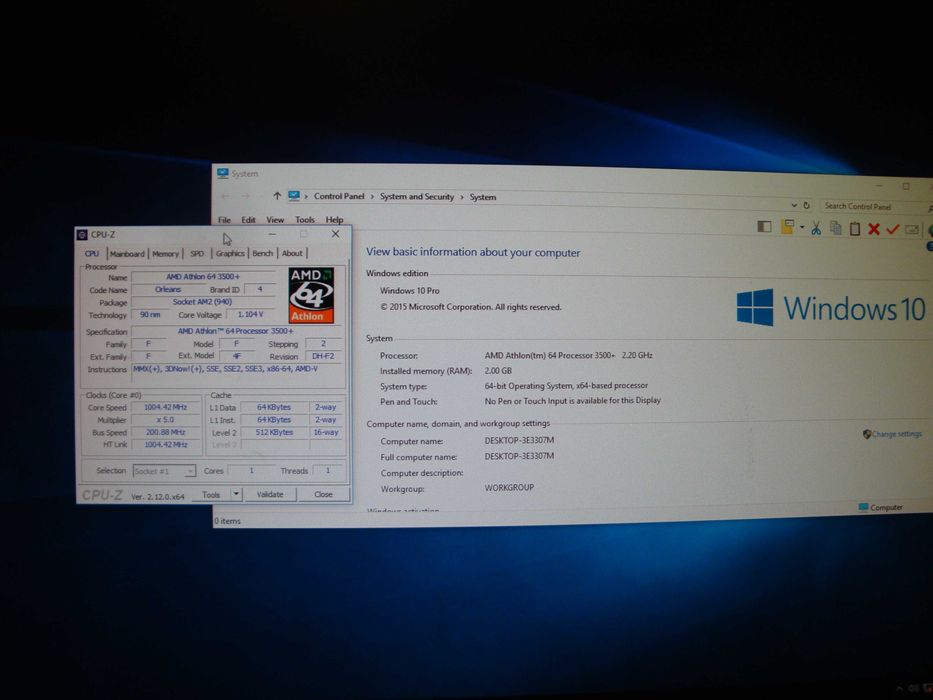Click the Search Control Panel field

coord(872,207)
